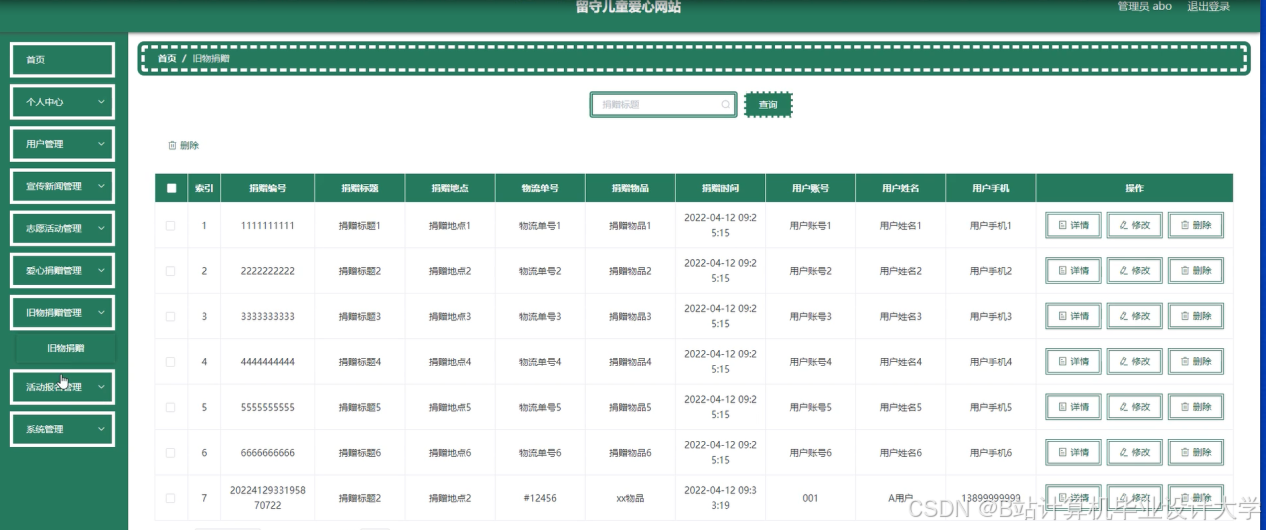
Task: Collapse the 旧物捐赠管理 sidebar menu
Action: coord(62,313)
